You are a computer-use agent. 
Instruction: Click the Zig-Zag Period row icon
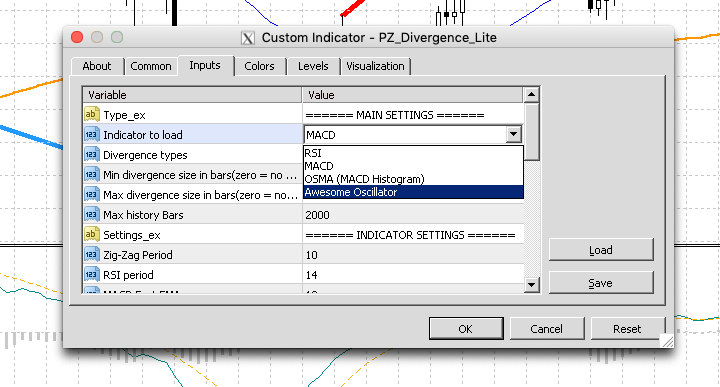click(x=91, y=254)
